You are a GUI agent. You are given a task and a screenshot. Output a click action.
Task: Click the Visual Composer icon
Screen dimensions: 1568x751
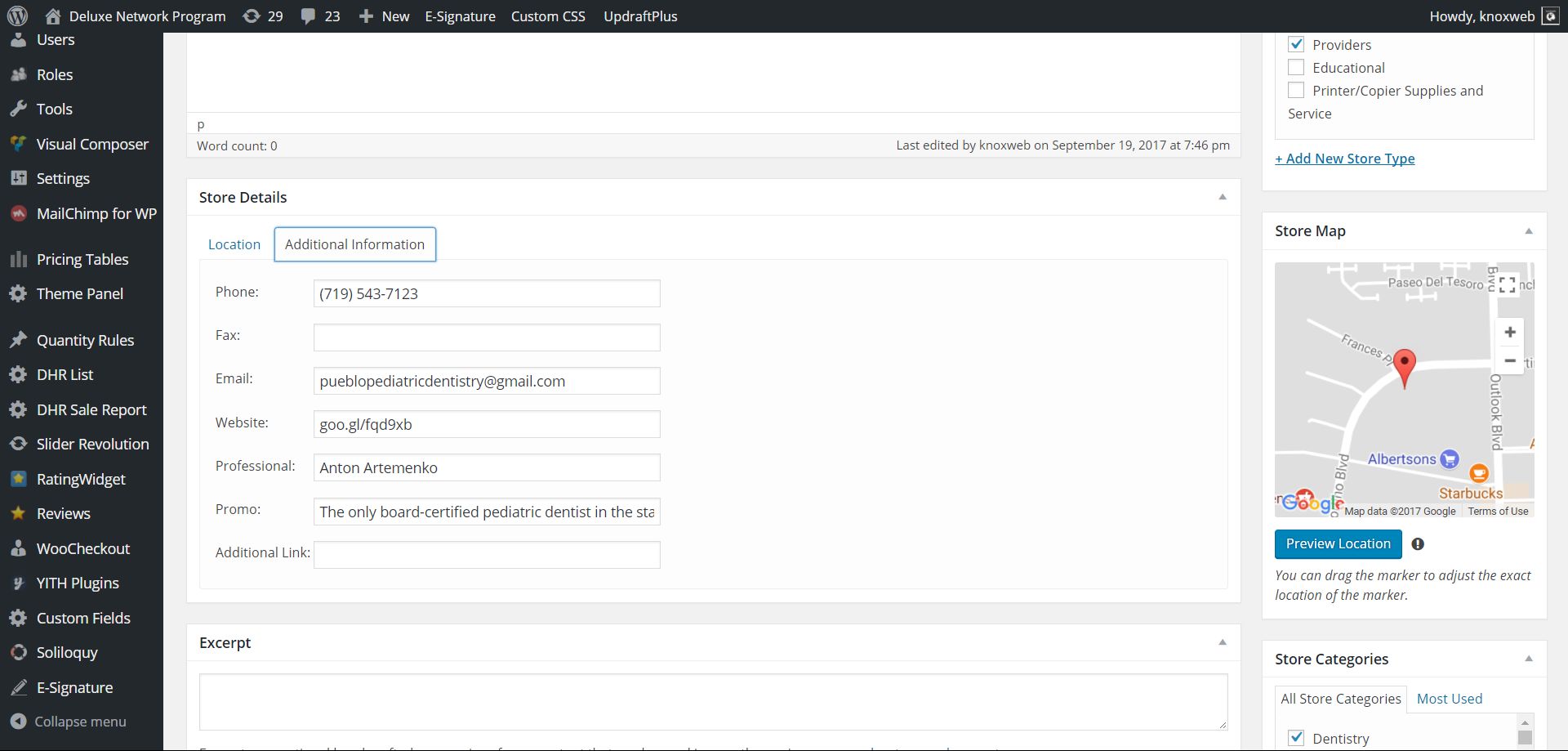coord(18,144)
